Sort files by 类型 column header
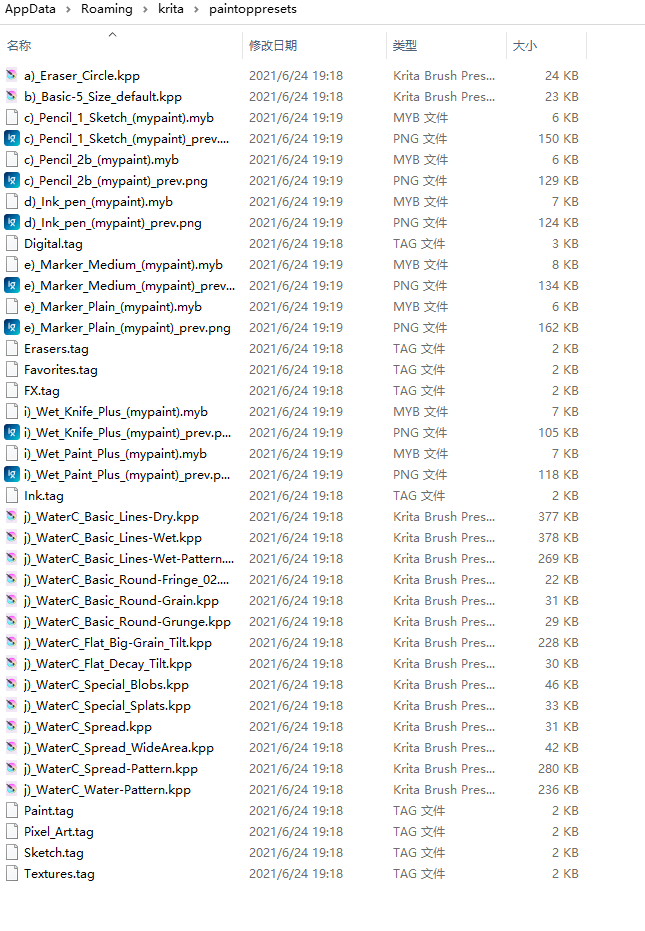645x931 pixels. point(404,46)
